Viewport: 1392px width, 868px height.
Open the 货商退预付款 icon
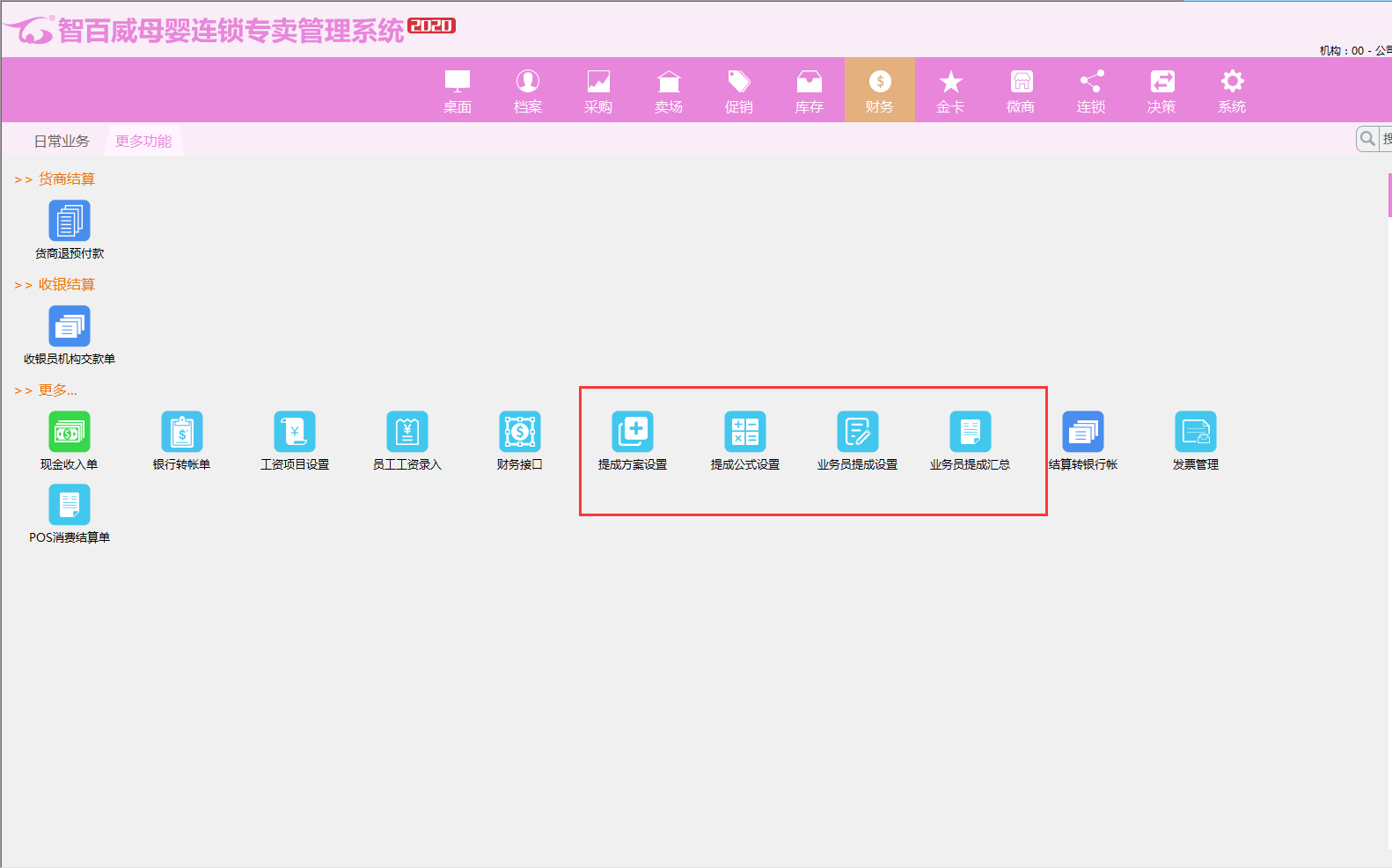(70, 221)
